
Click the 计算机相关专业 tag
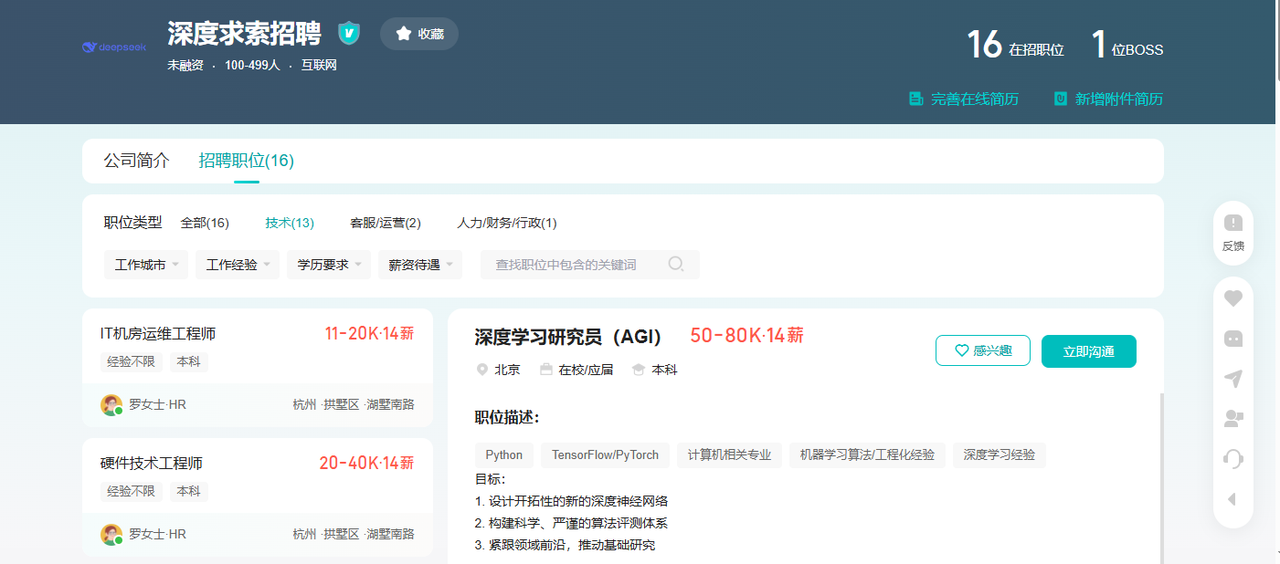pos(730,455)
